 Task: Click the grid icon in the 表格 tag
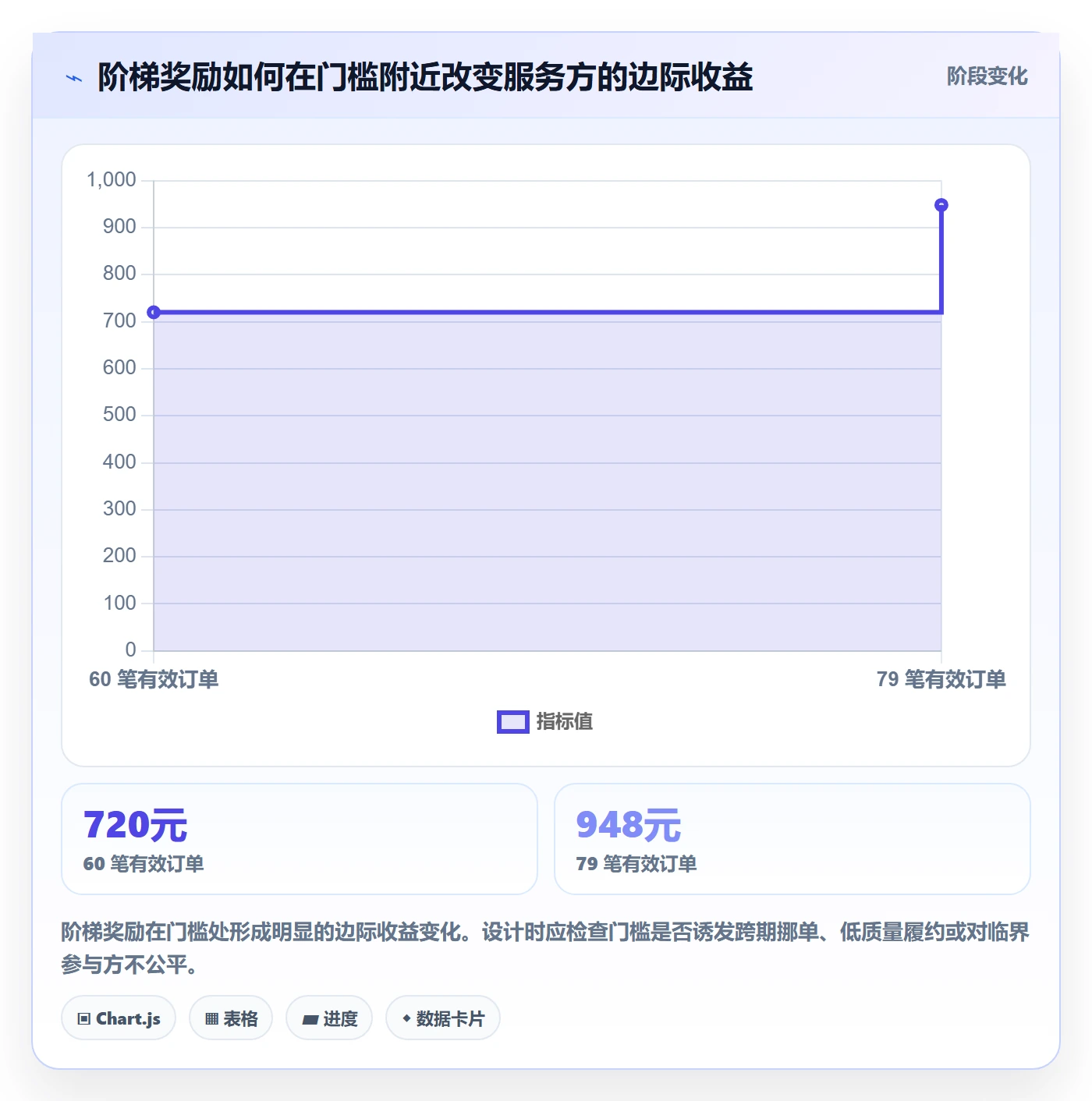[211, 1019]
